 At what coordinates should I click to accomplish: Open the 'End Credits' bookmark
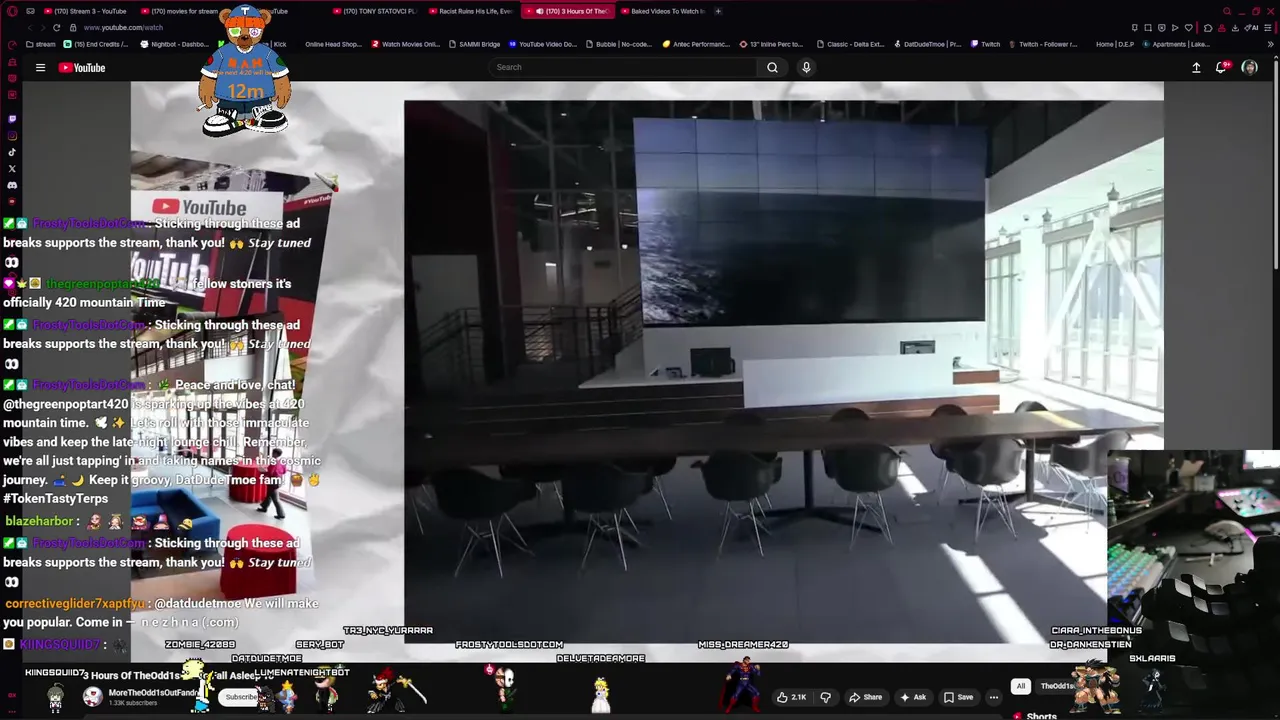96,44
